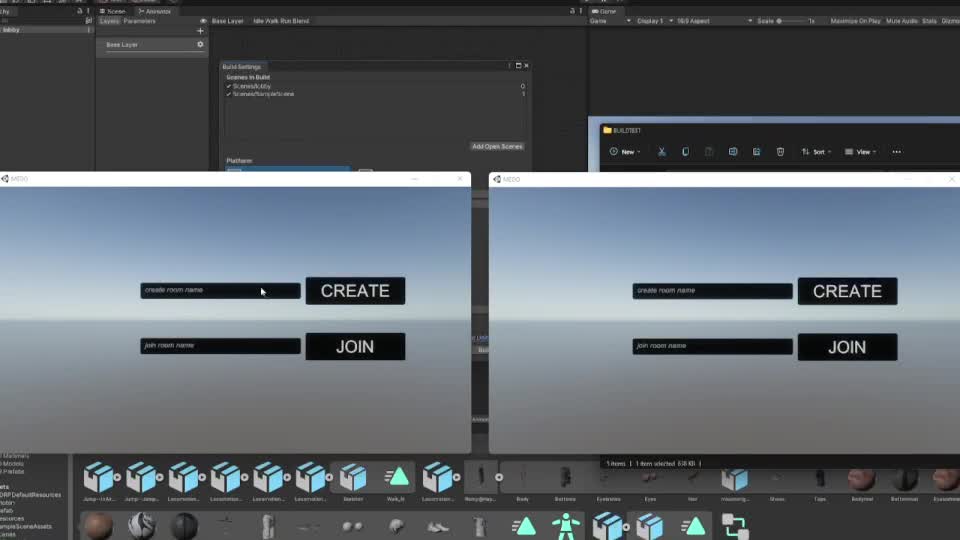
Task: Click Add Open Scenes button
Action: (x=497, y=146)
